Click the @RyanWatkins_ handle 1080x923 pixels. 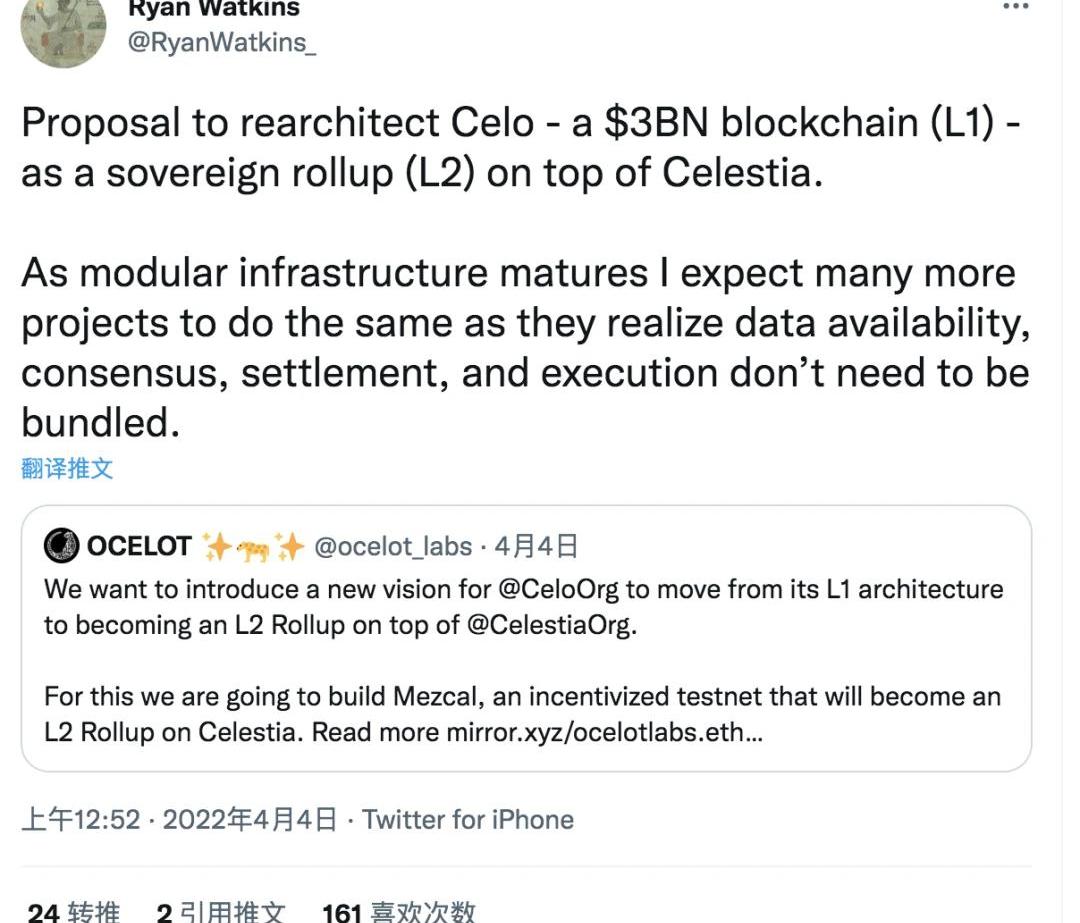(x=222, y=43)
